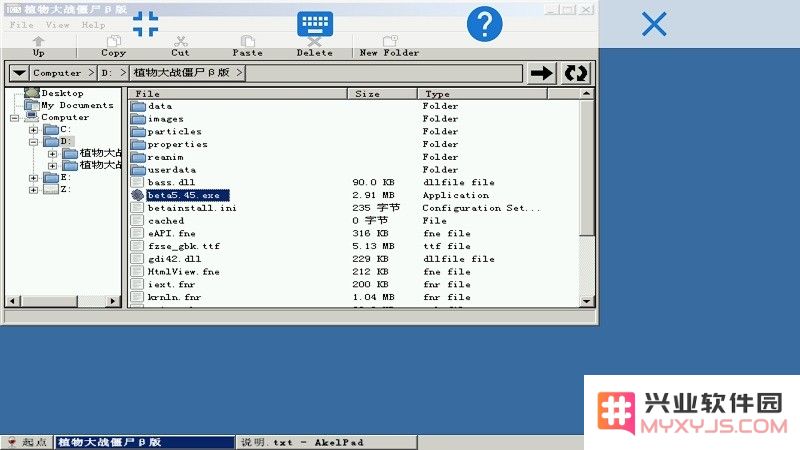The width and height of the screenshot is (800, 450).
Task: Expand the E: drive node
Action: tap(33, 178)
